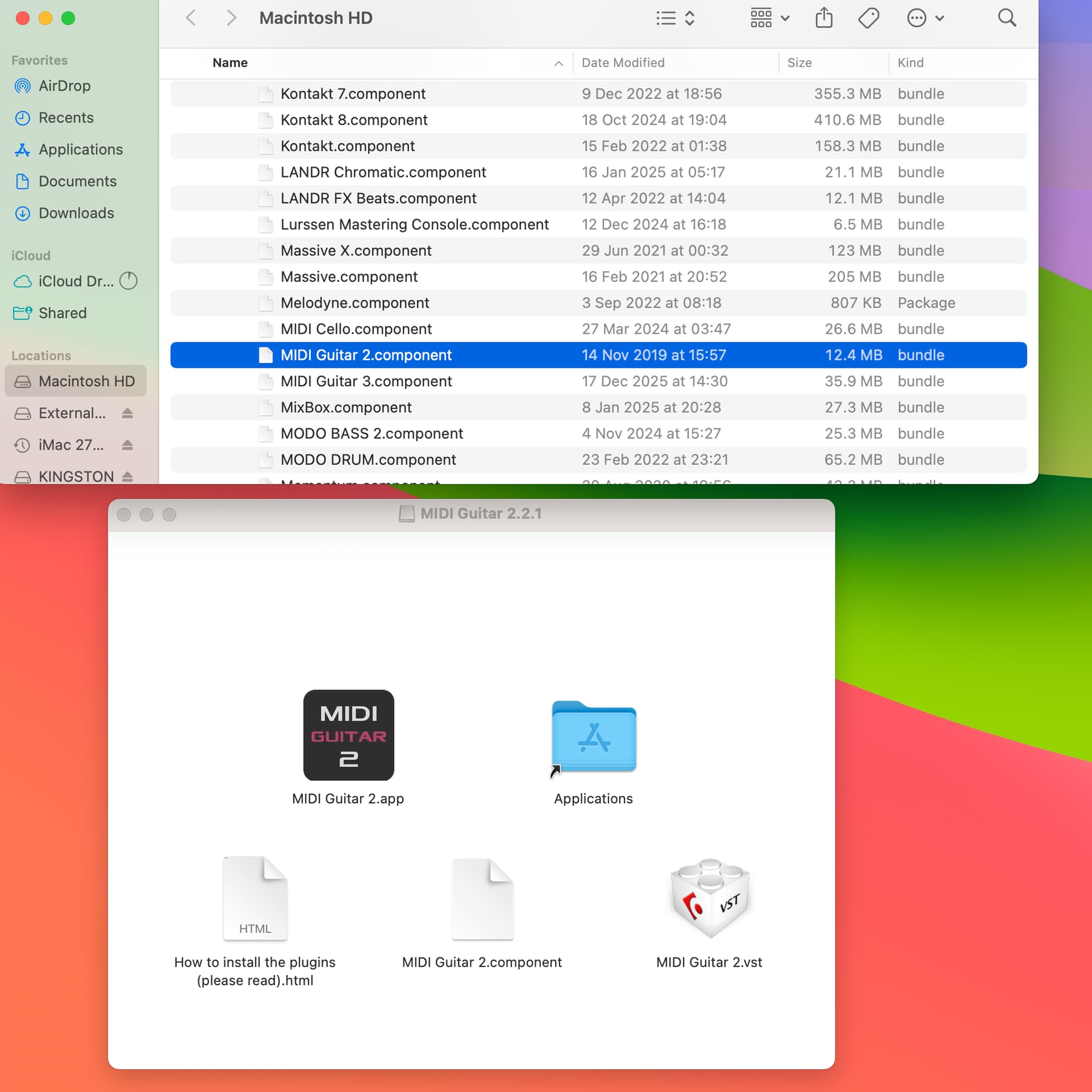This screenshot has width=1092, height=1092.
Task: Eject the External drive
Action: pos(127,413)
